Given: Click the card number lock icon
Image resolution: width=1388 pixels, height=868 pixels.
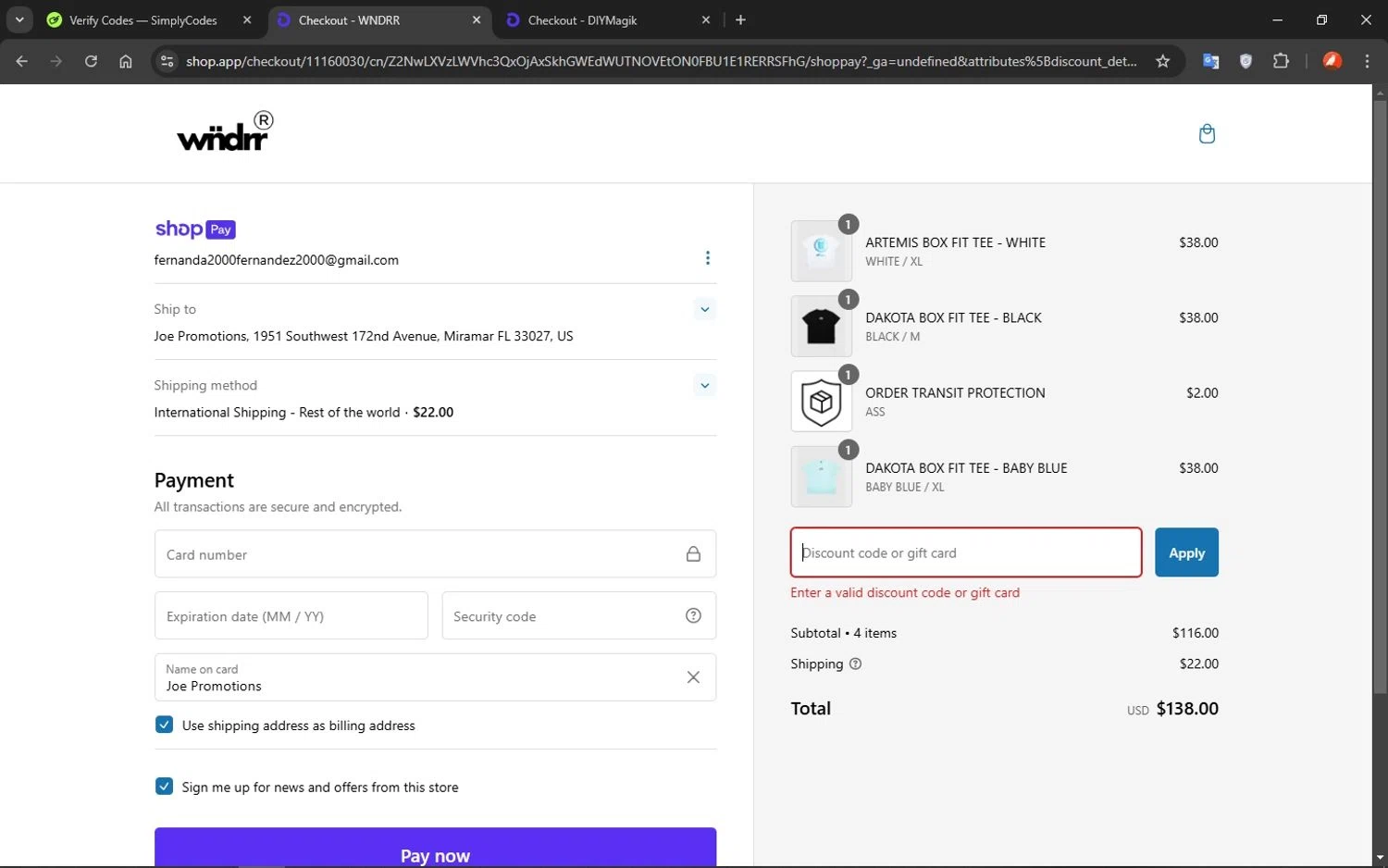Looking at the screenshot, I should [693, 554].
